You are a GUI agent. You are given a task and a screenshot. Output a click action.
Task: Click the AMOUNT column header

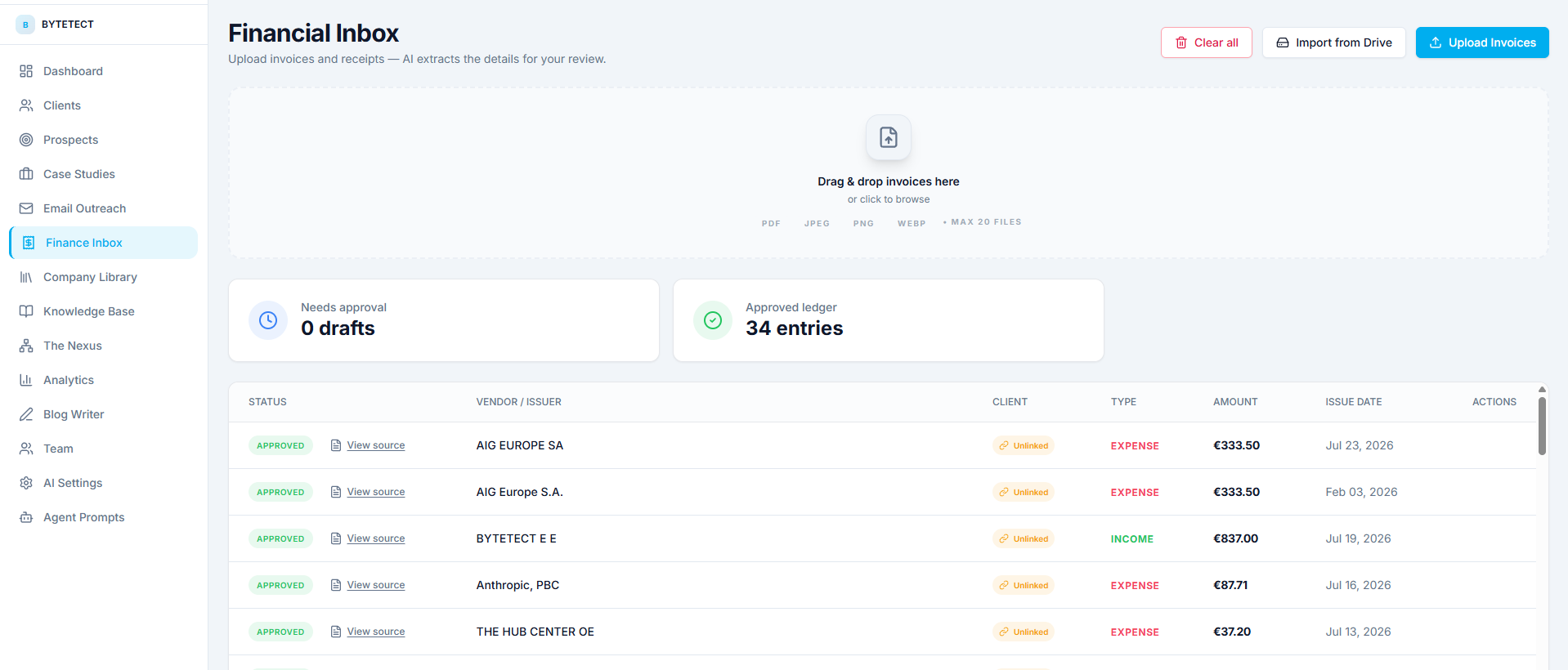[x=1235, y=402]
